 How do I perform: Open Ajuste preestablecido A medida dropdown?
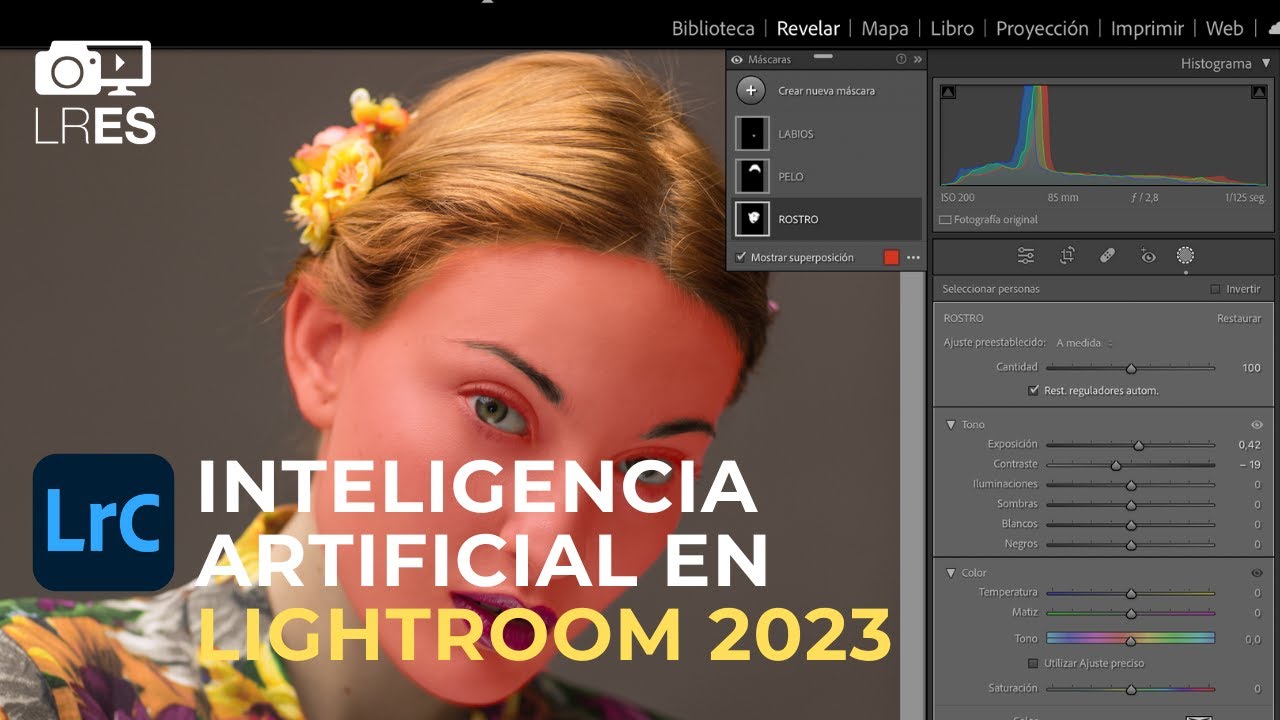[1084, 343]
